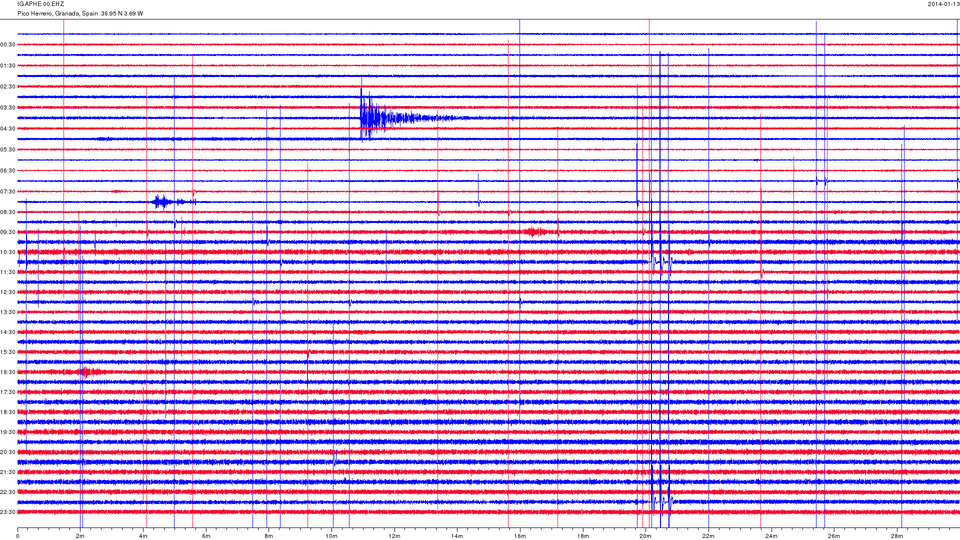
Task: Click the 6m tick label on time axis
Action: pos(206,536)
